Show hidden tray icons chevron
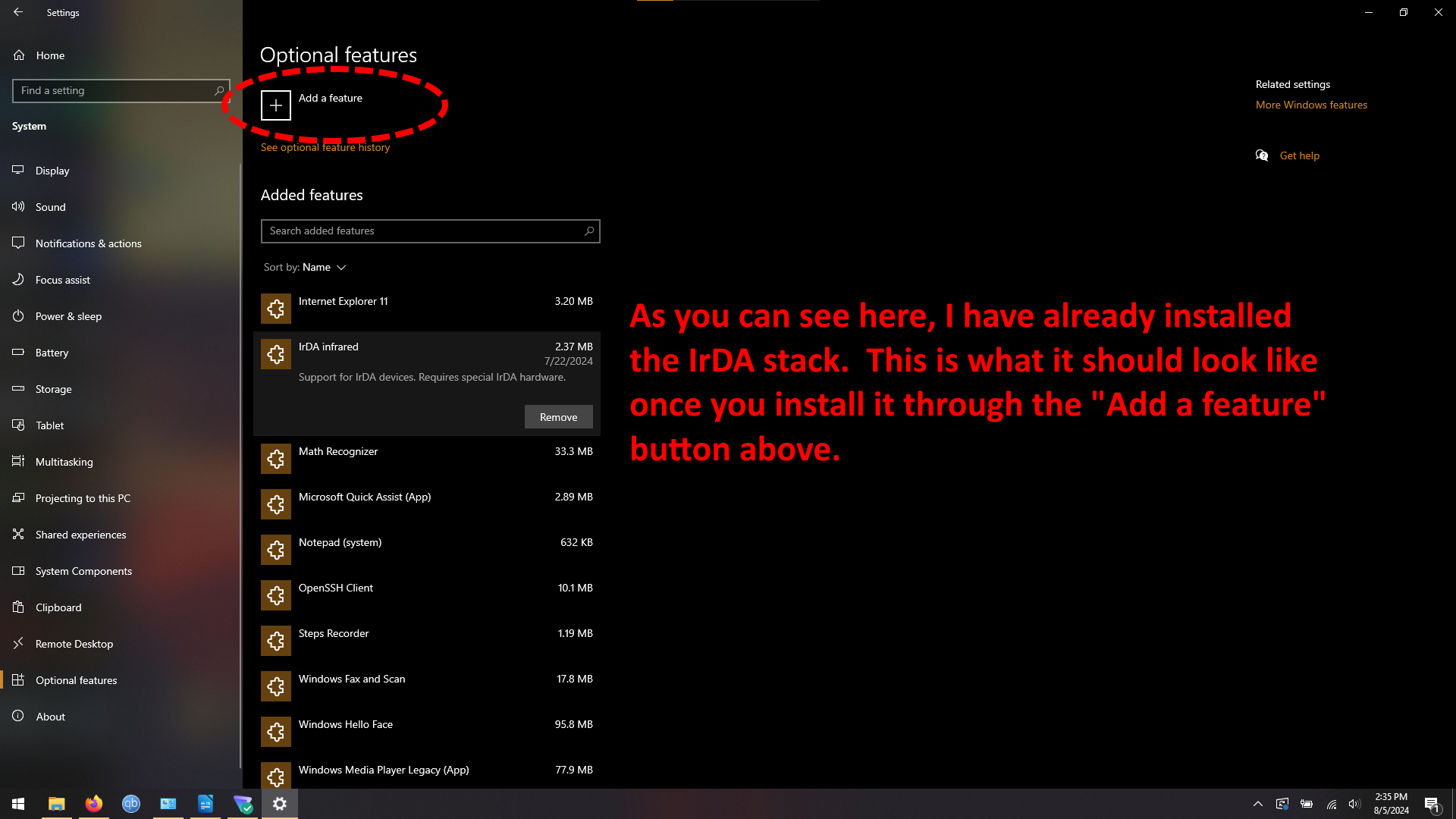The width and height of the screenshot is (1456, 819). 1257,804
